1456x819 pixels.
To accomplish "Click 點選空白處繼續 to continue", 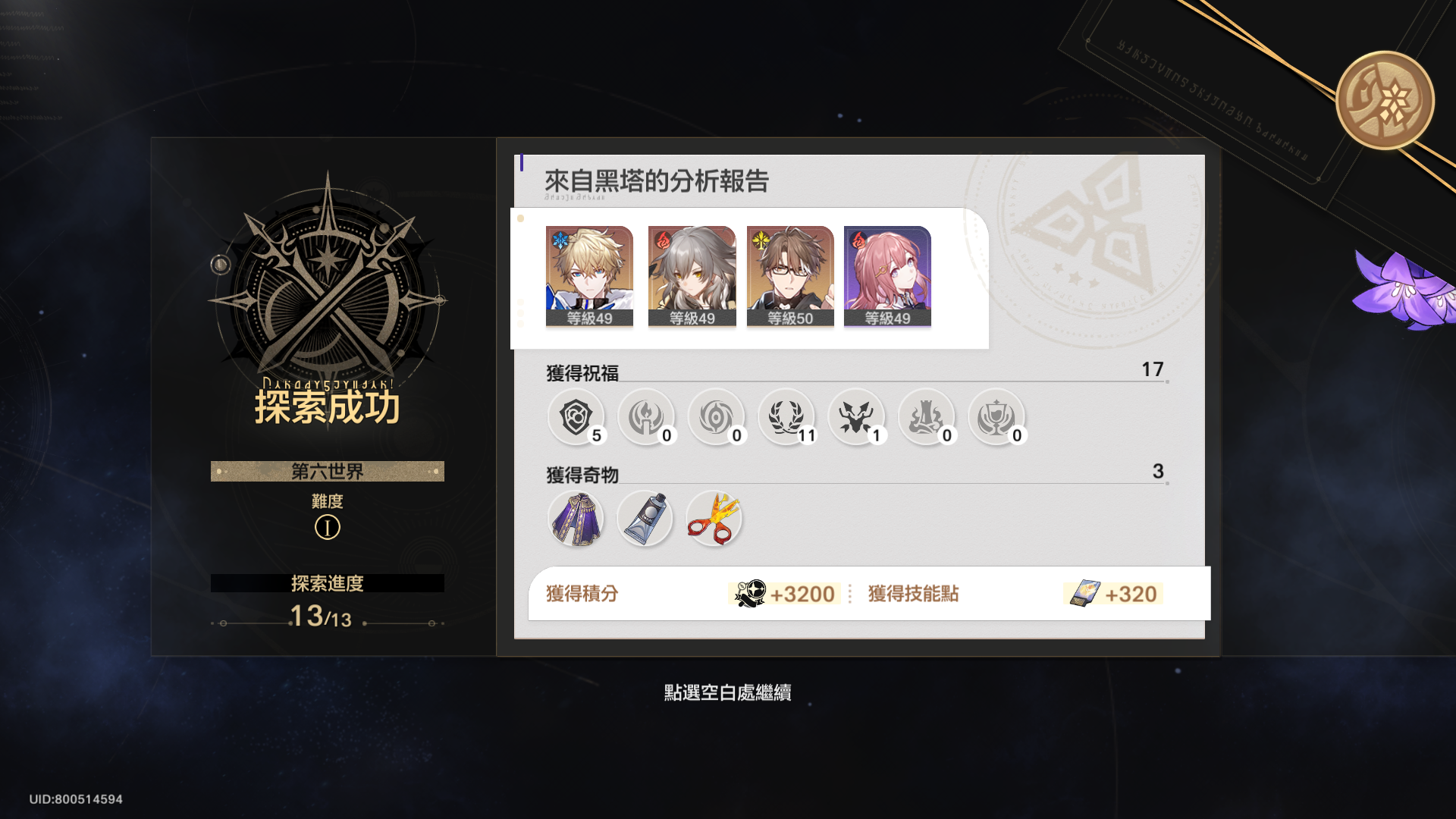I will [728, 692].
